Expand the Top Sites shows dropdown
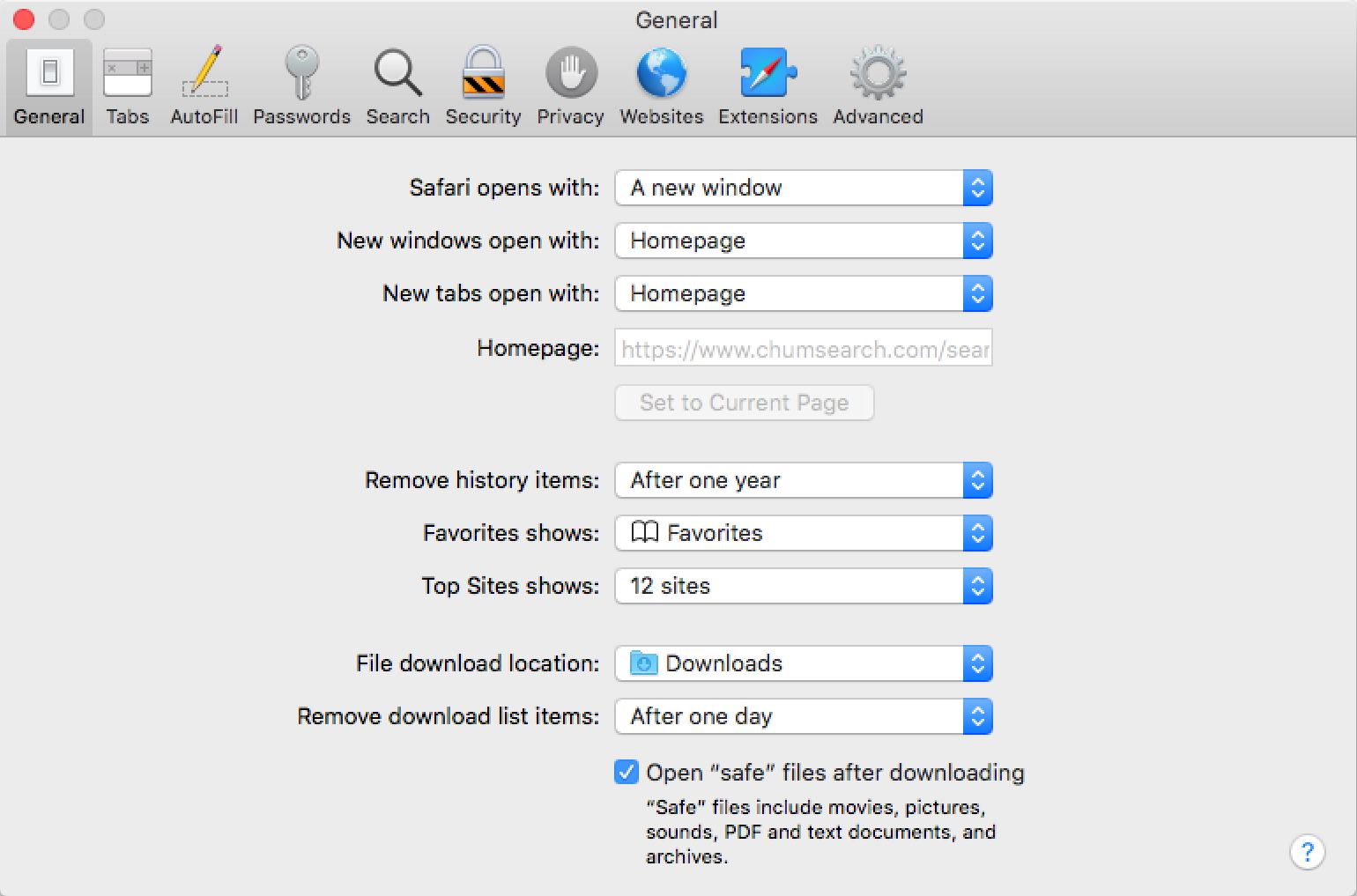1357x896 pixels. [803, 586]
